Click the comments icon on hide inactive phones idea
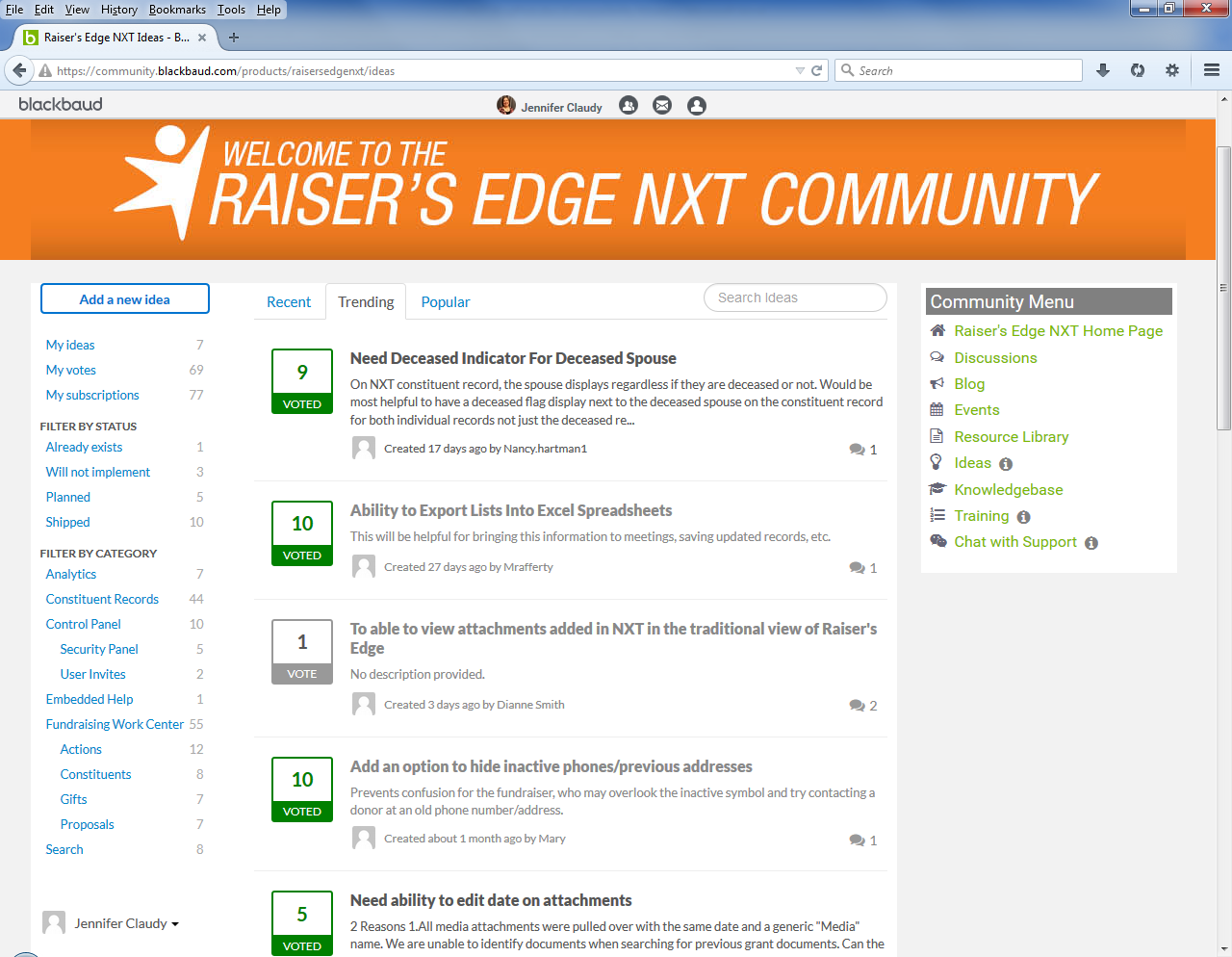This screenshot has height=957, width=1232. pos(857,841)
